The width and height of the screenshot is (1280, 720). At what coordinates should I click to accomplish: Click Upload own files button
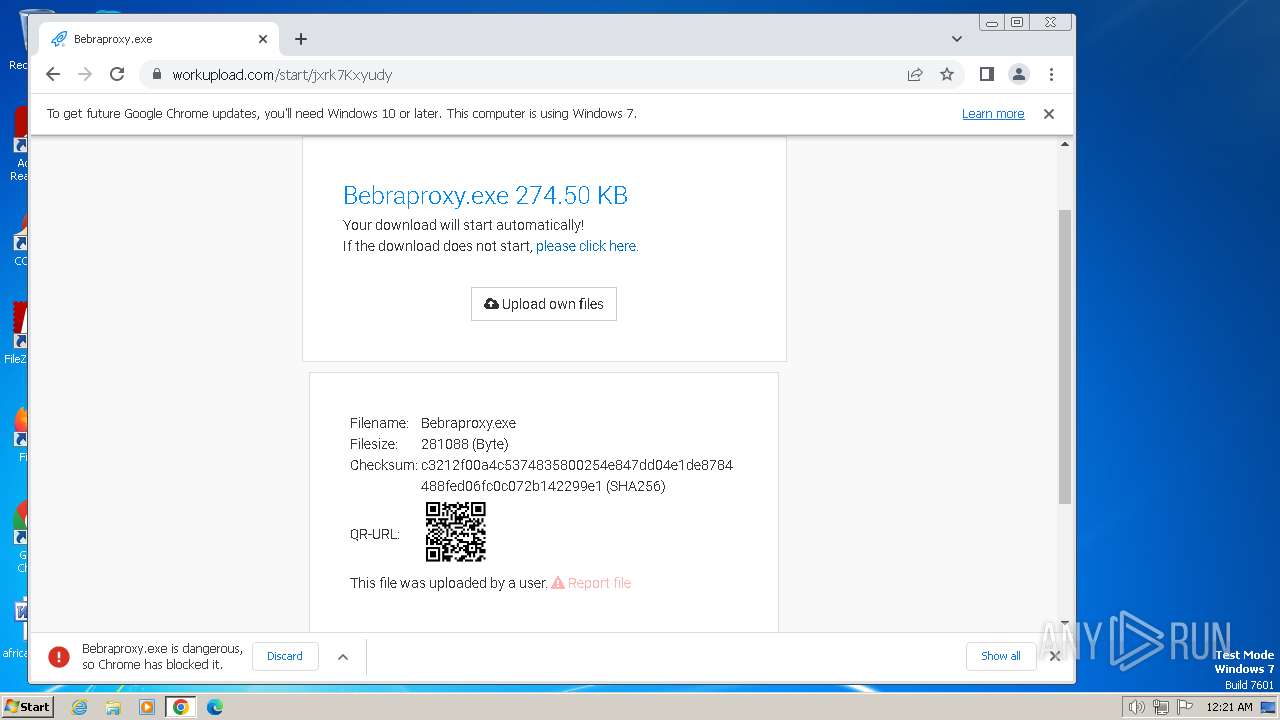(x=544, y=304)
